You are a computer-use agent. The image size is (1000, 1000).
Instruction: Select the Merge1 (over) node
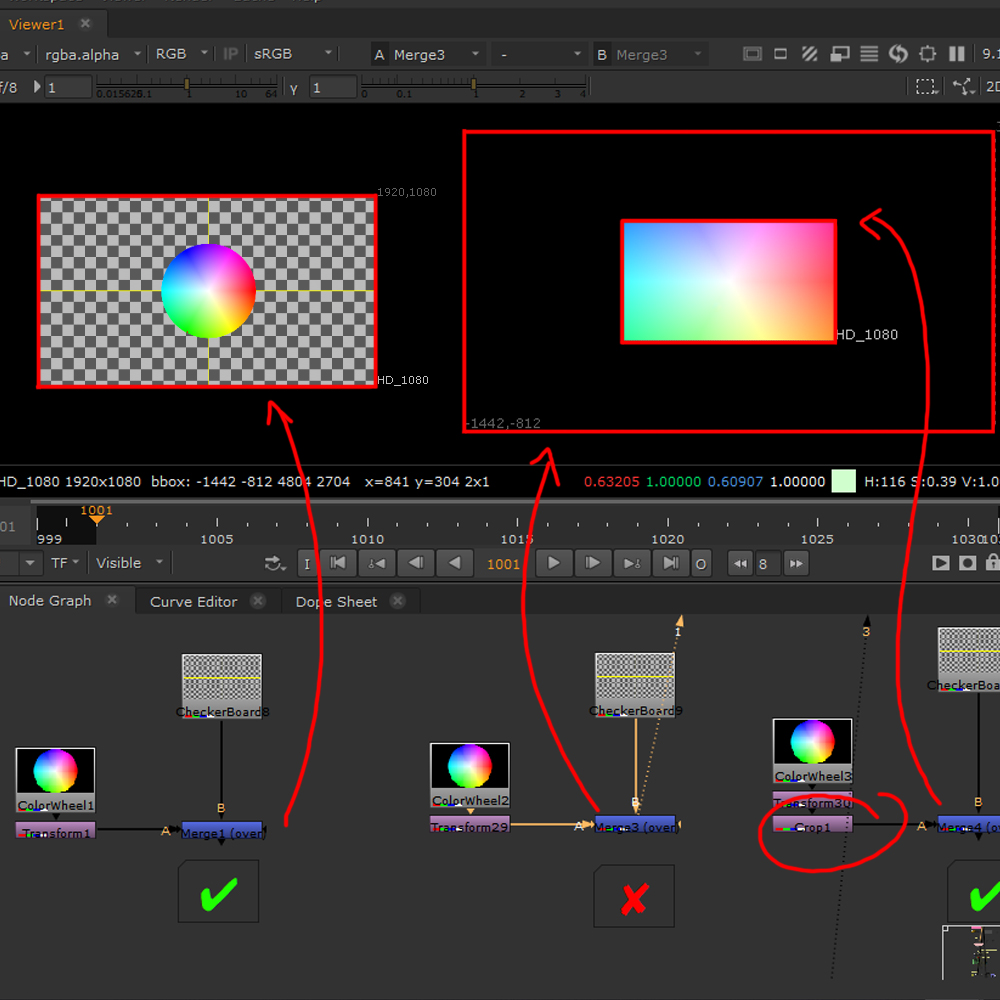(x=222, y=831)
